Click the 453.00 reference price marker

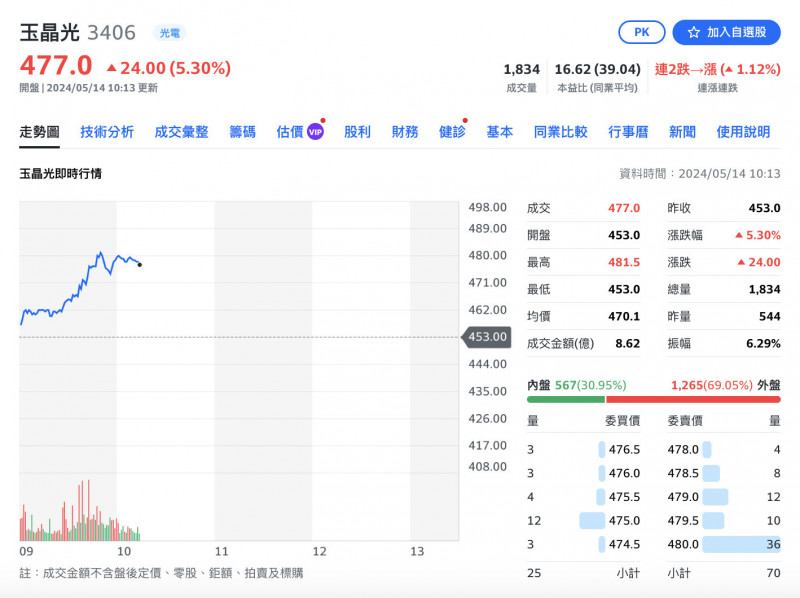coord(486,337)
